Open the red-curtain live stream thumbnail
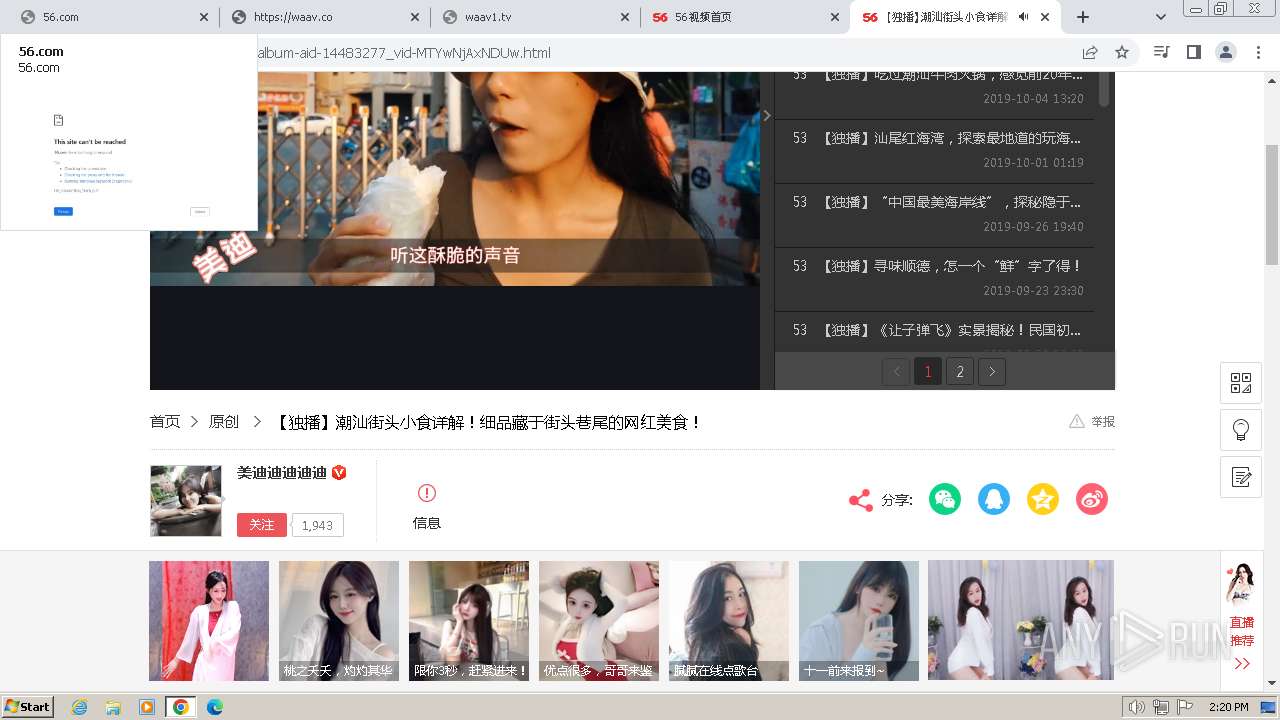Screen dimensions: 1280x720 coord(209,621)
